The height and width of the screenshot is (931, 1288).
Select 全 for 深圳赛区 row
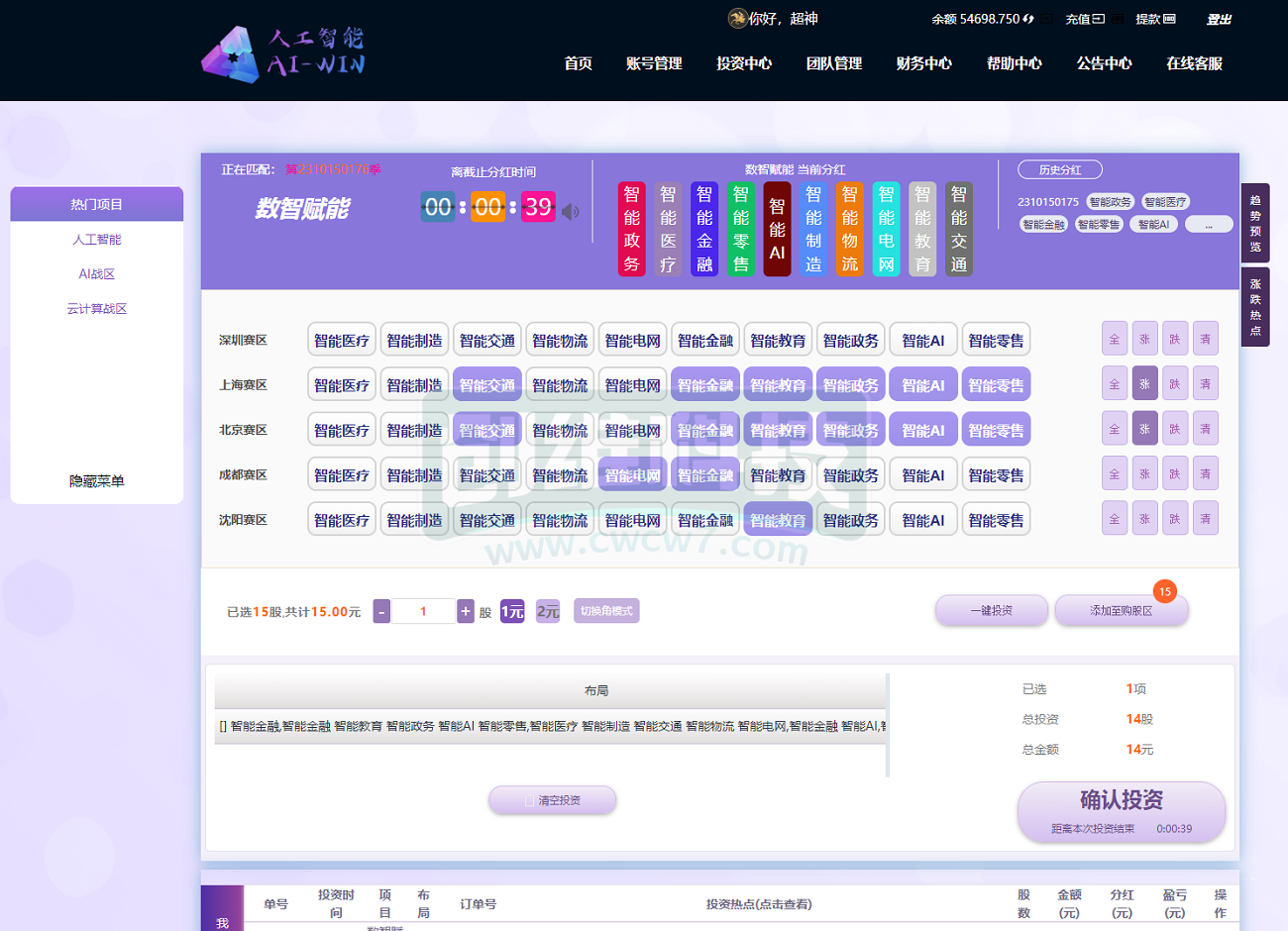[x=1115, y=339]
